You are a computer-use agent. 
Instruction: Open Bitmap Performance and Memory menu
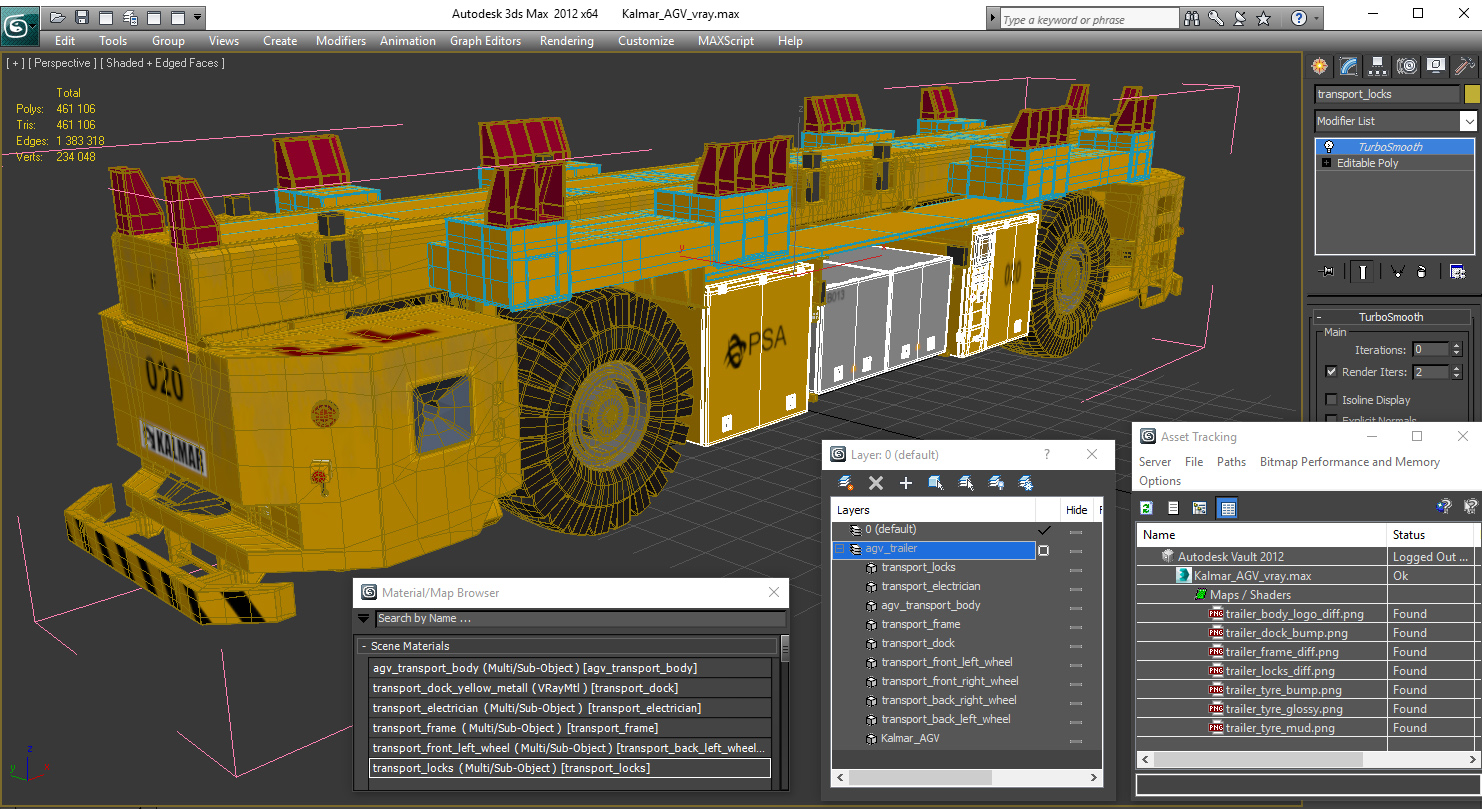point(1349,462)
